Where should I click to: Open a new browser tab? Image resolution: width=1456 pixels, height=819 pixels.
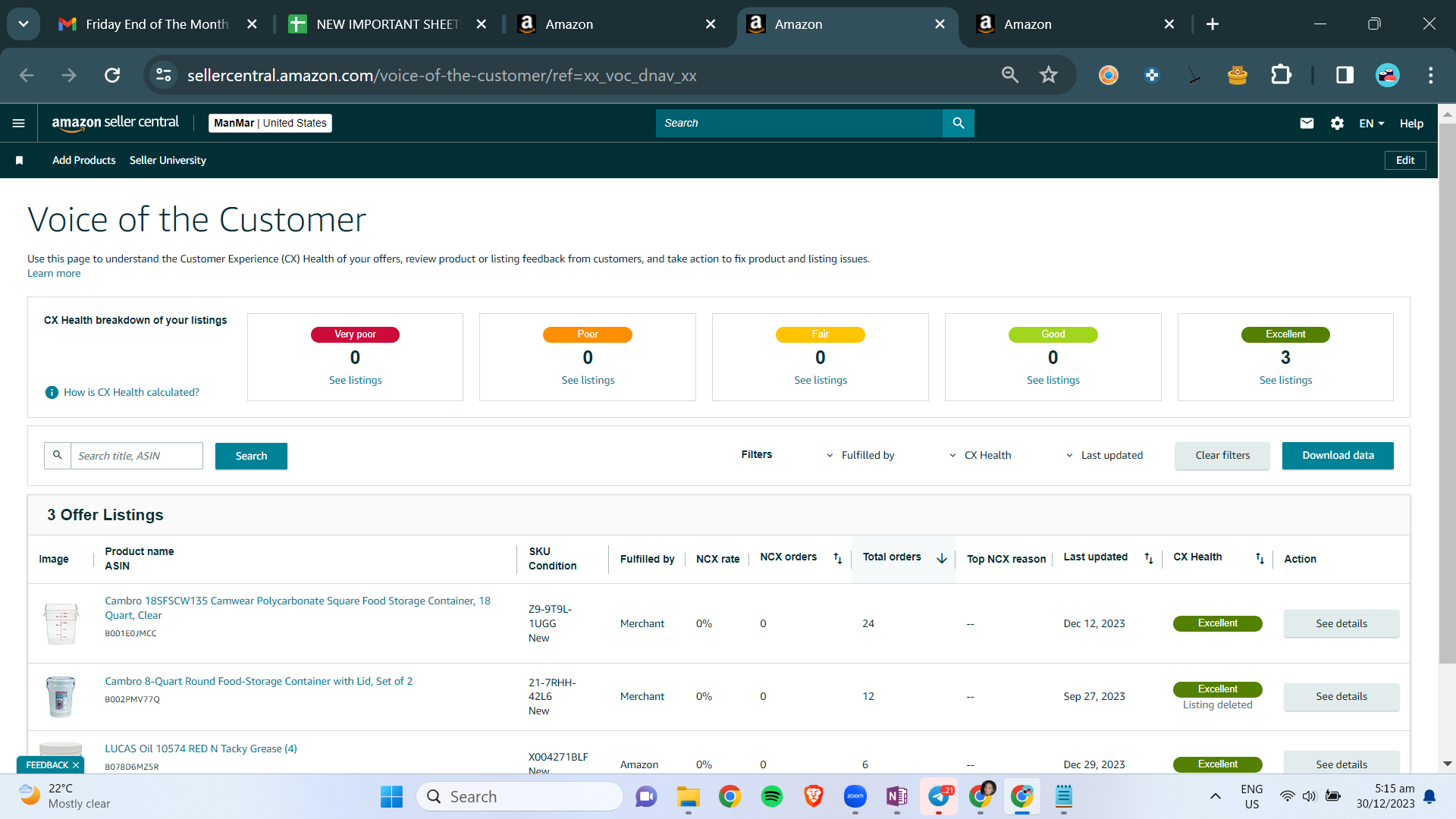tap(1213, 24)
